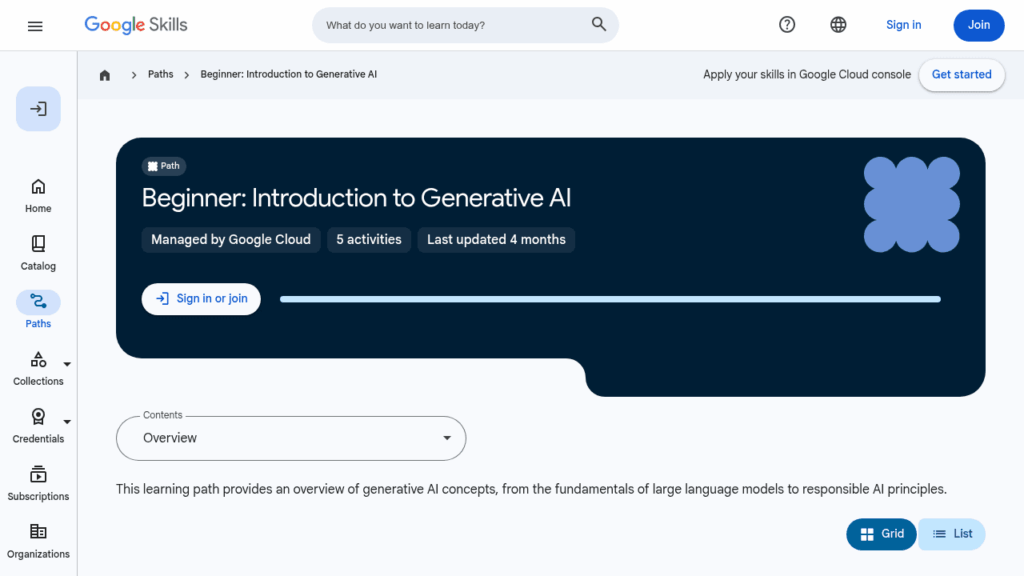Click the Path badge icon

click(153, 166)
